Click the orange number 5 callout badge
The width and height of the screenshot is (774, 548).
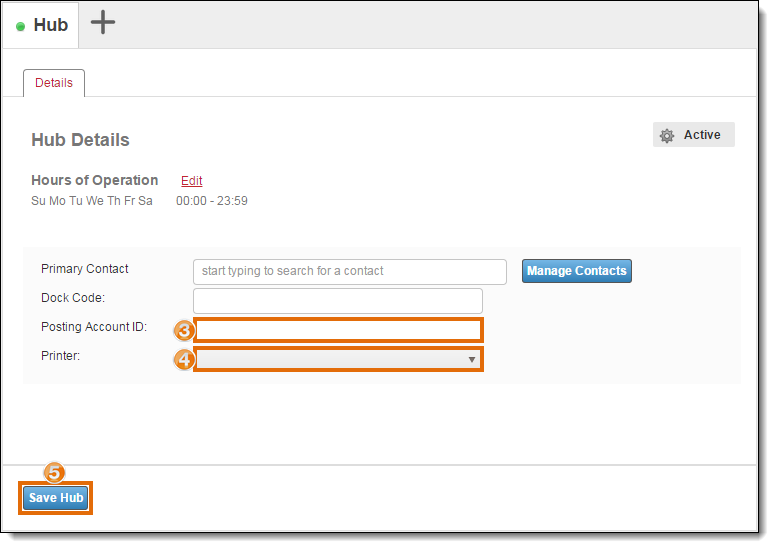54,472
